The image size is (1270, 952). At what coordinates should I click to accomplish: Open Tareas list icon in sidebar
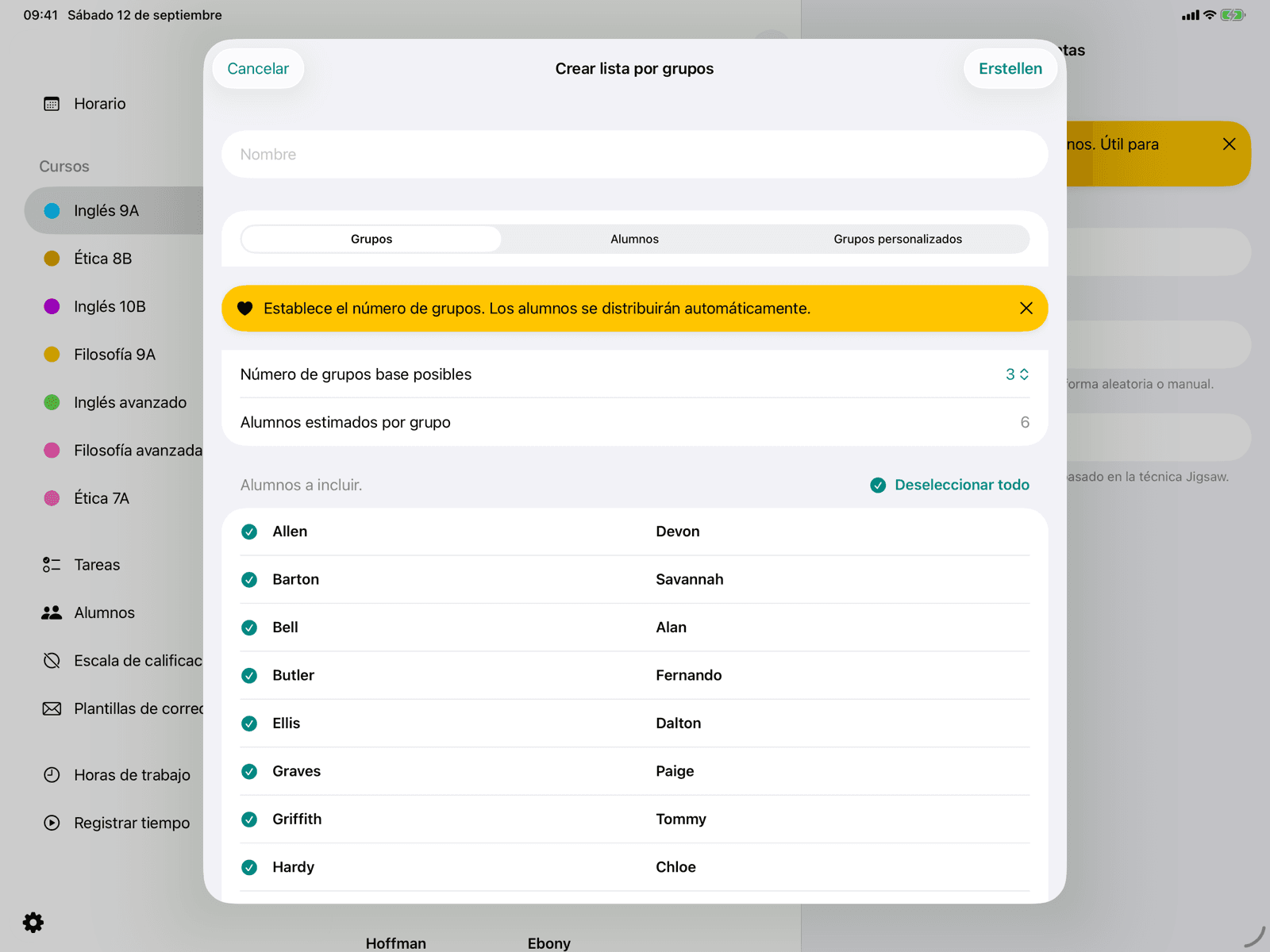(52, 565)
